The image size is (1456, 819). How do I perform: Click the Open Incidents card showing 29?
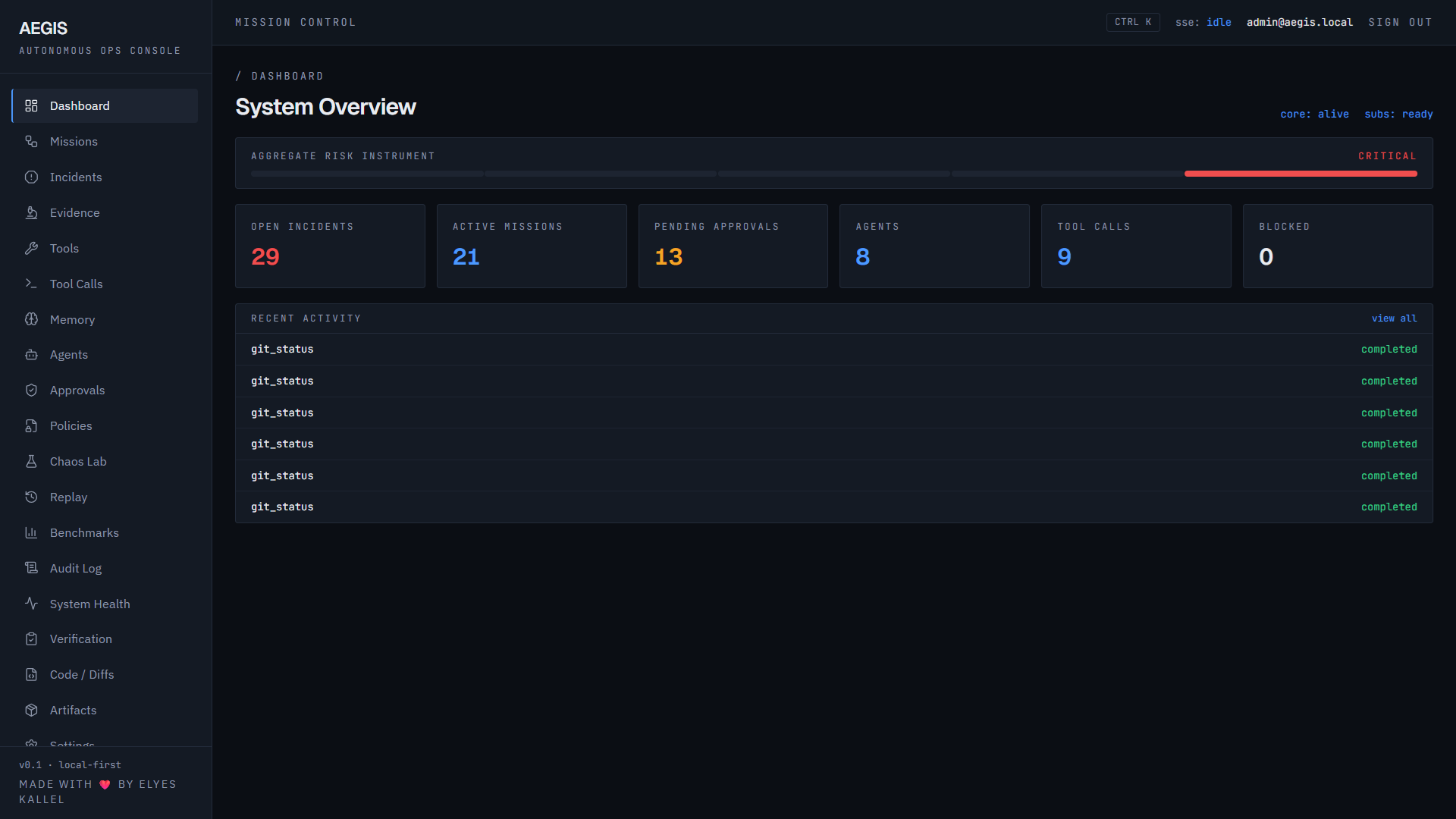coord(330,246)
